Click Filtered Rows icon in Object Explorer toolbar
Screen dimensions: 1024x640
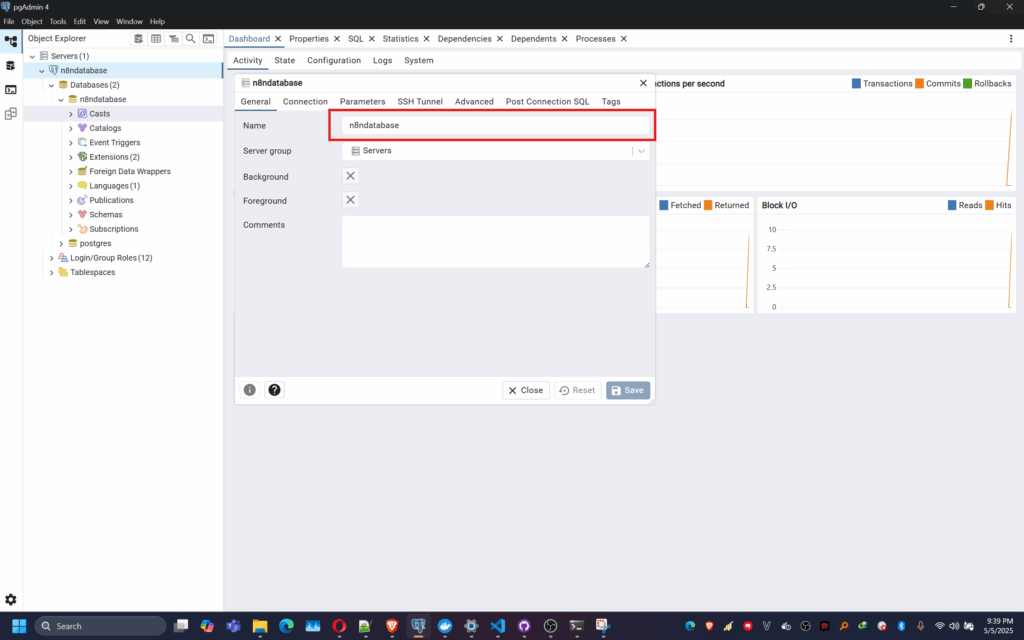pos(174,39)
